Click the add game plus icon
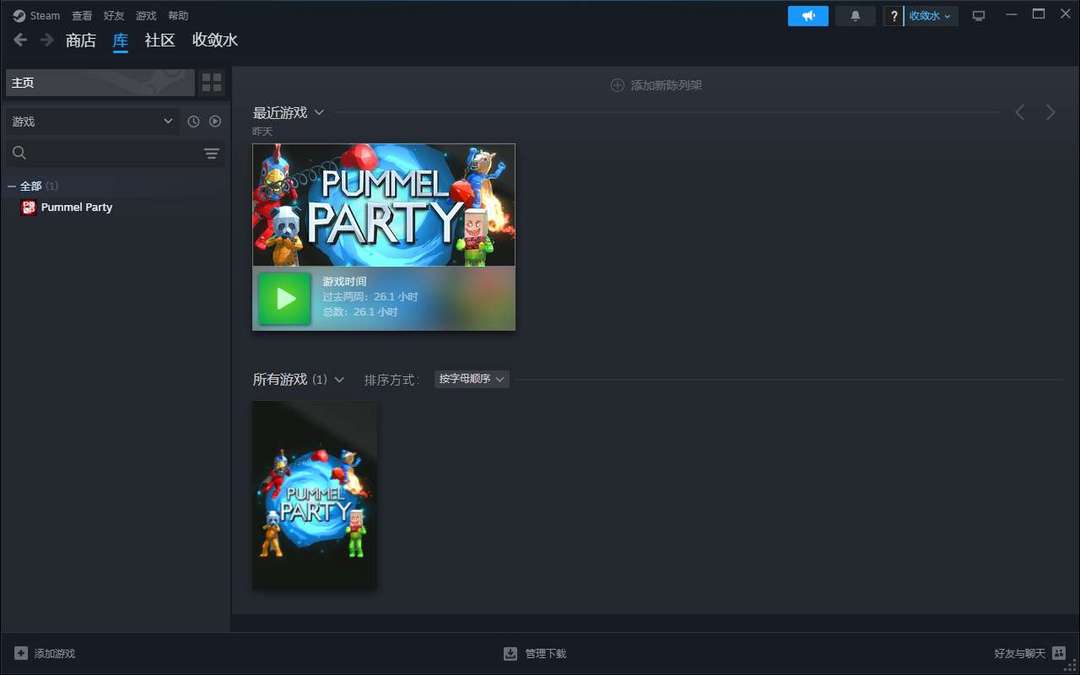Viewport: 1080px width, 675px height. 21,653
